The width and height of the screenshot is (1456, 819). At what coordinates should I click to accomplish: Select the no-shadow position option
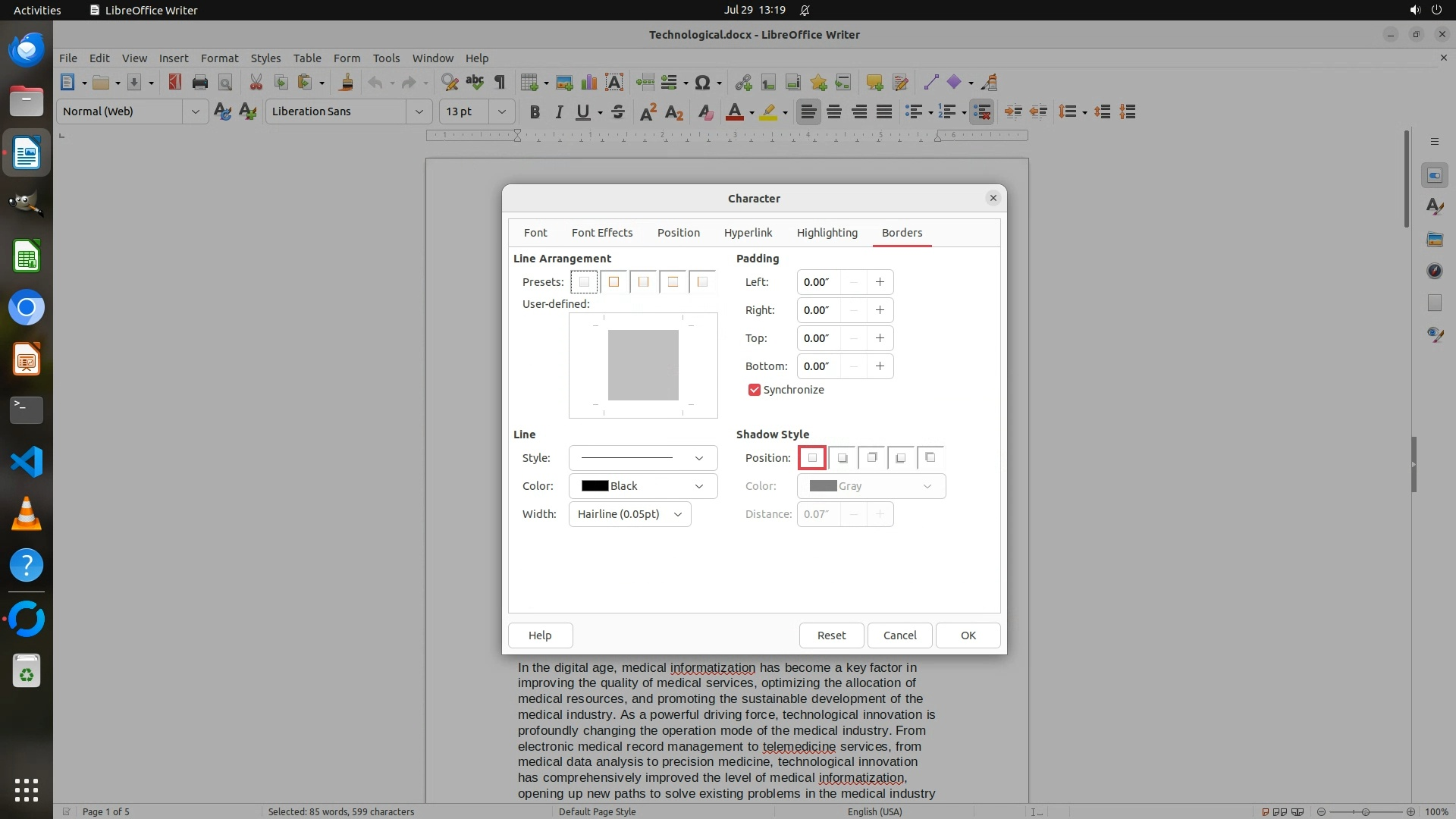[x=812, y=458]
